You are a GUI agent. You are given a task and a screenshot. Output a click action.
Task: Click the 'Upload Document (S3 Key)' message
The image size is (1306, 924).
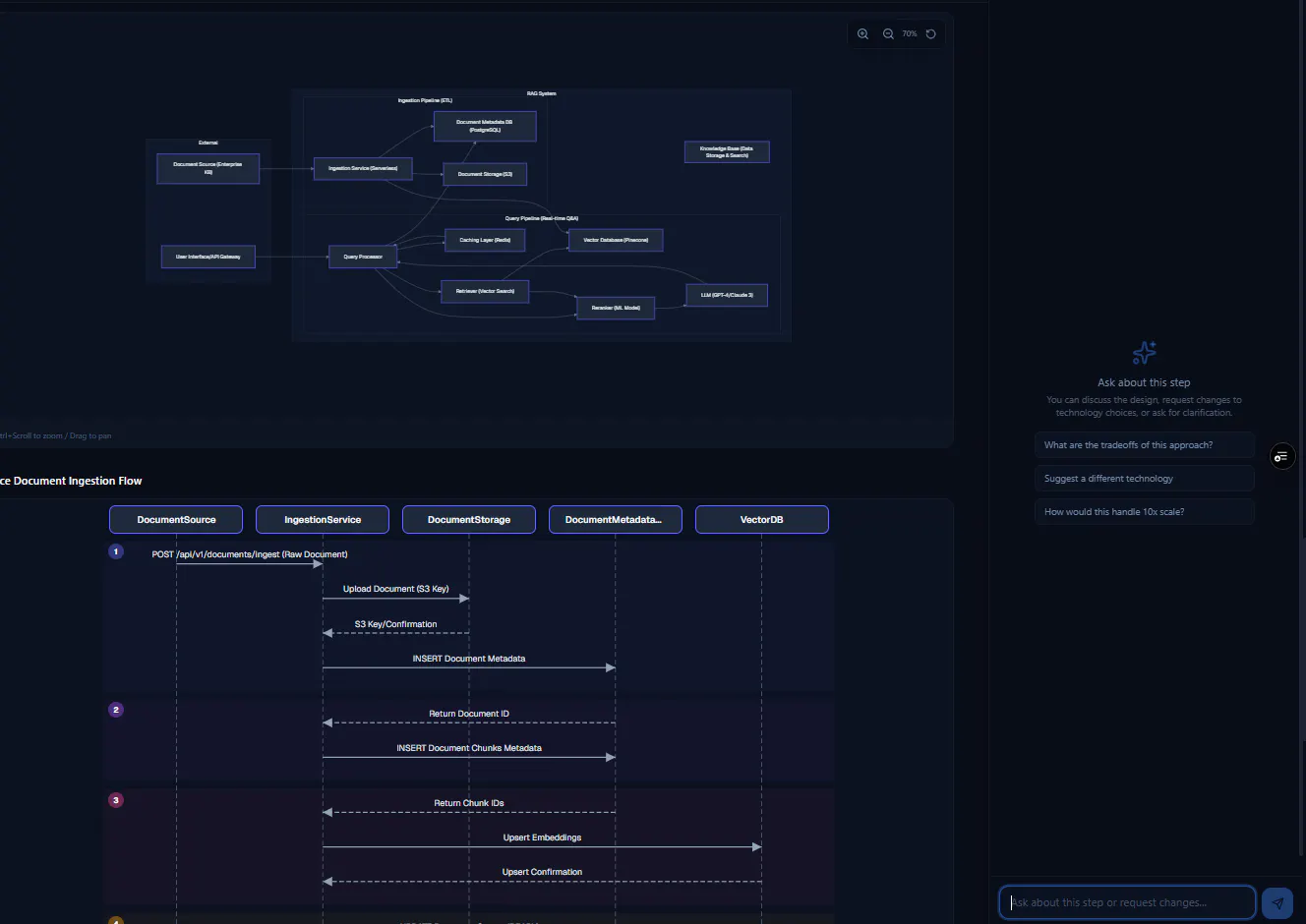(395, 589)
